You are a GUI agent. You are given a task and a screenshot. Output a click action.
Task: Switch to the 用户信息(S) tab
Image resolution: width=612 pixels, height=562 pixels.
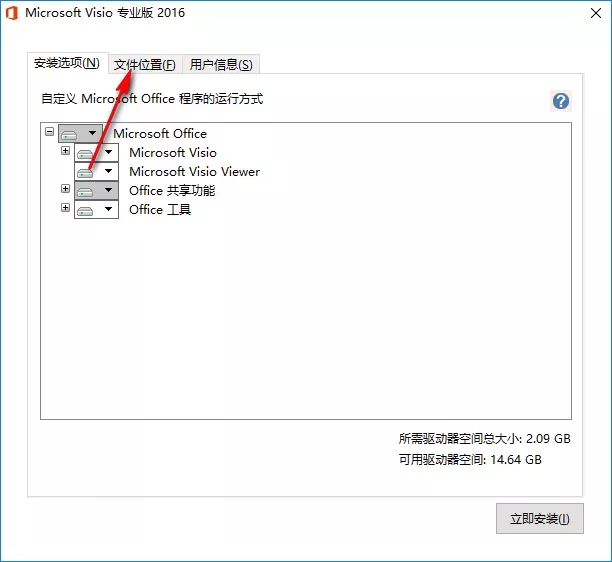click(221, 64)
